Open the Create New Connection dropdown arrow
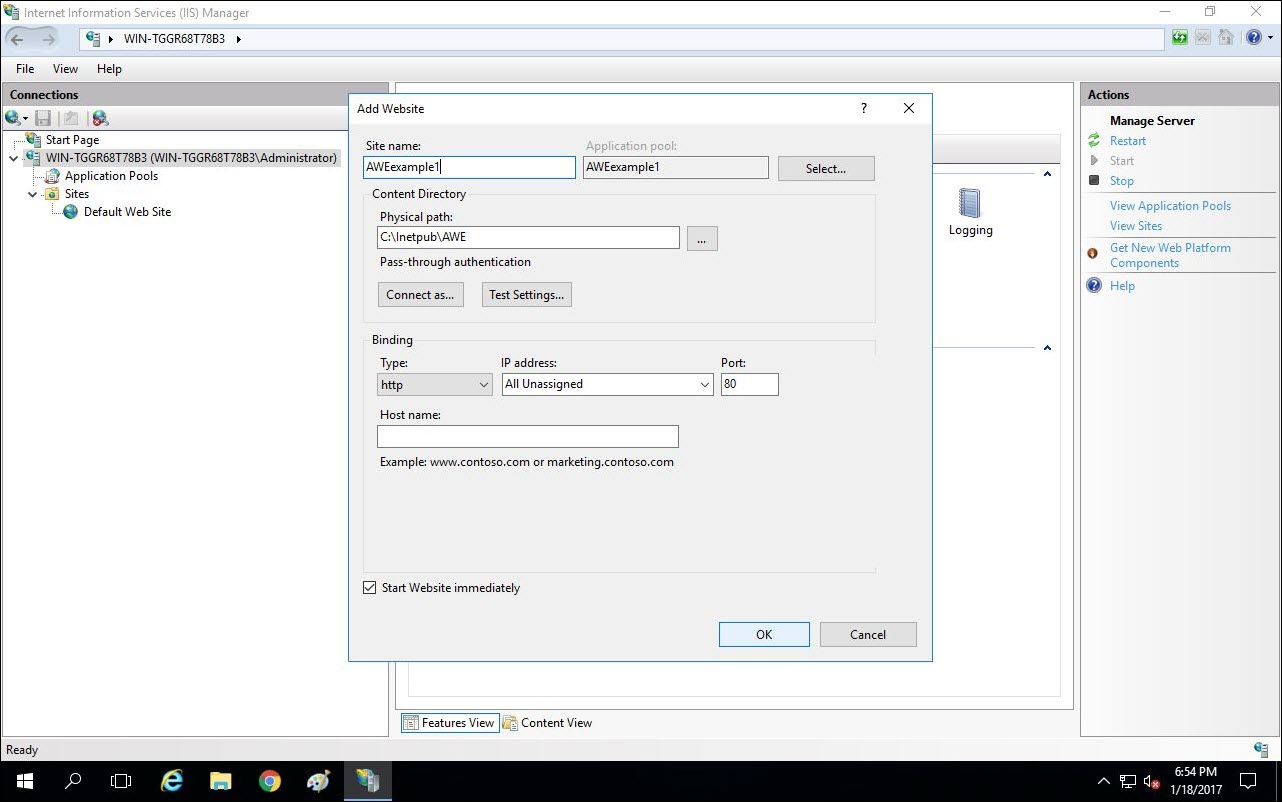The height and width of the screenshot is (802, 1282). coord(25,119)
